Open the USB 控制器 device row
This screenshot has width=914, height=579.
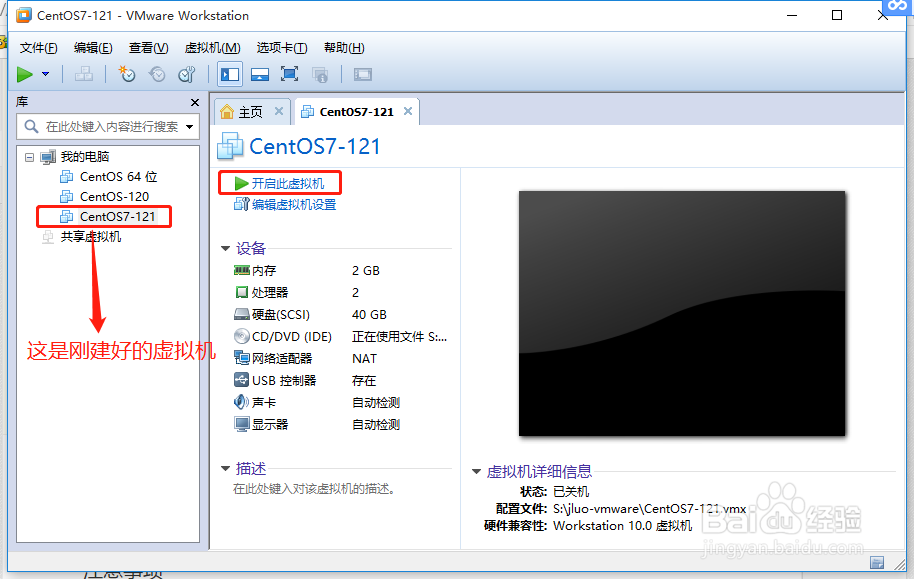point(342,381)
